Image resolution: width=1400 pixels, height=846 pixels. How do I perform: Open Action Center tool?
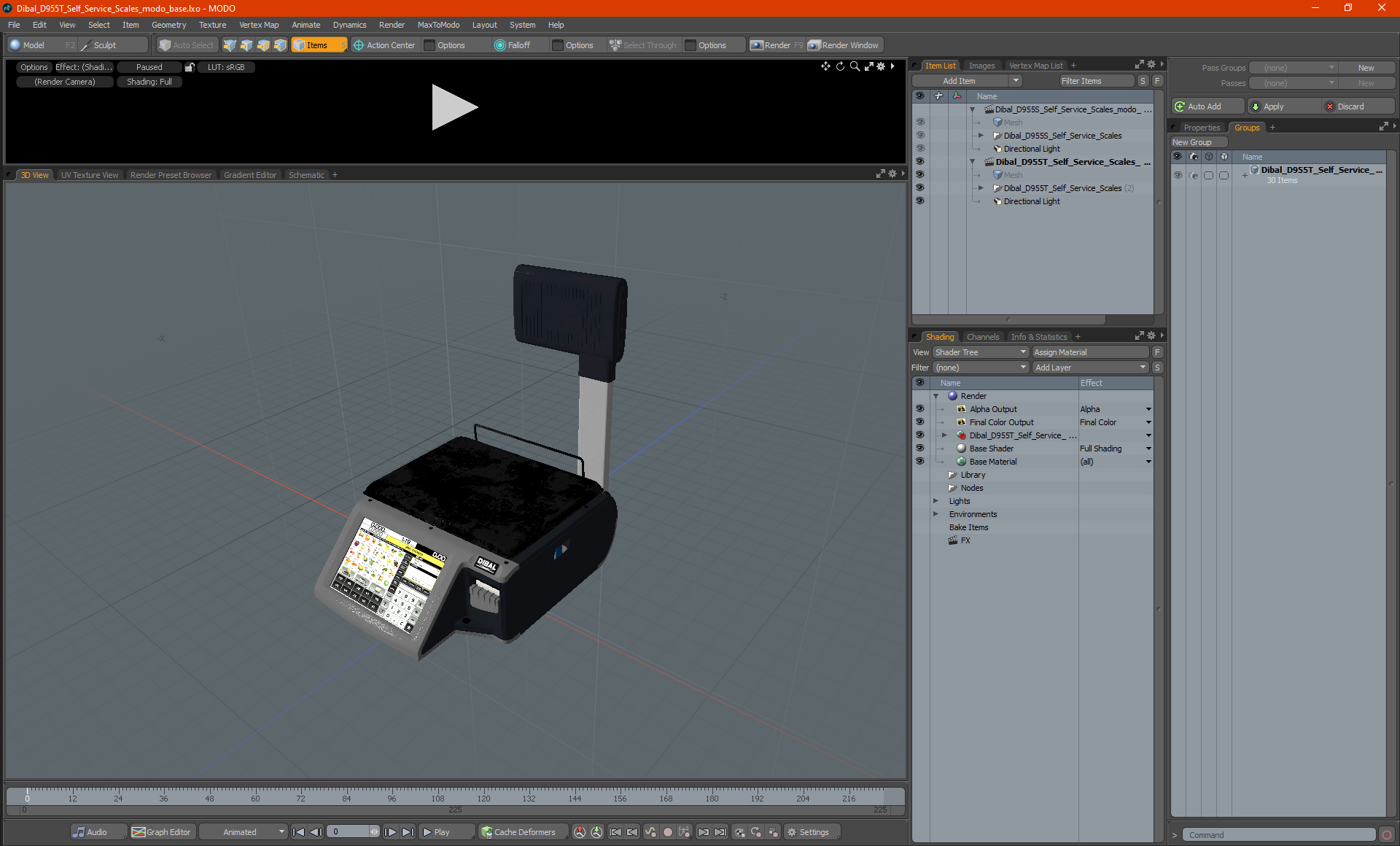pos(384,45)
